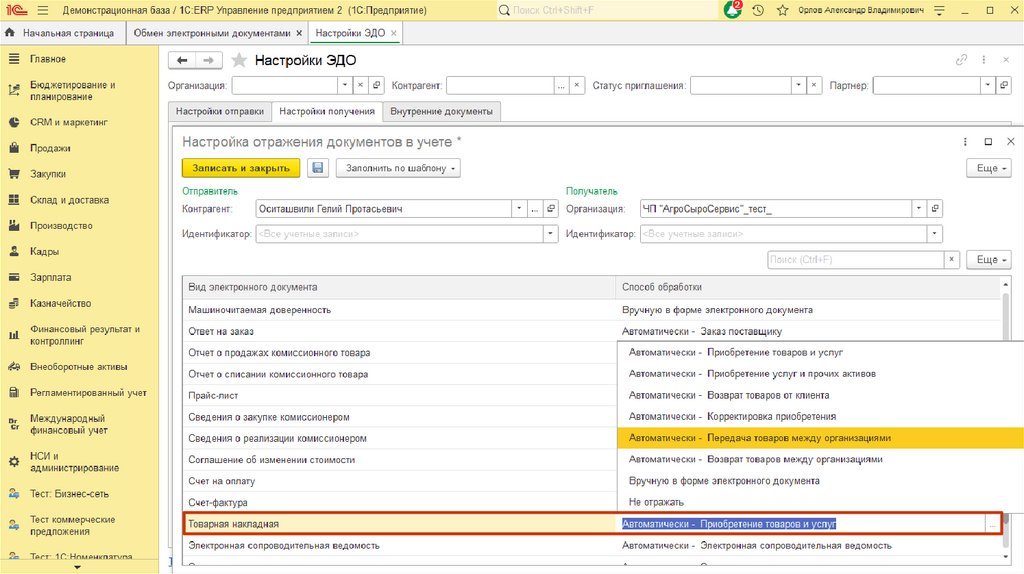Expand the top Еще menu button
This screenshot has width=1024, height=574.
click(x=988, y=168)
